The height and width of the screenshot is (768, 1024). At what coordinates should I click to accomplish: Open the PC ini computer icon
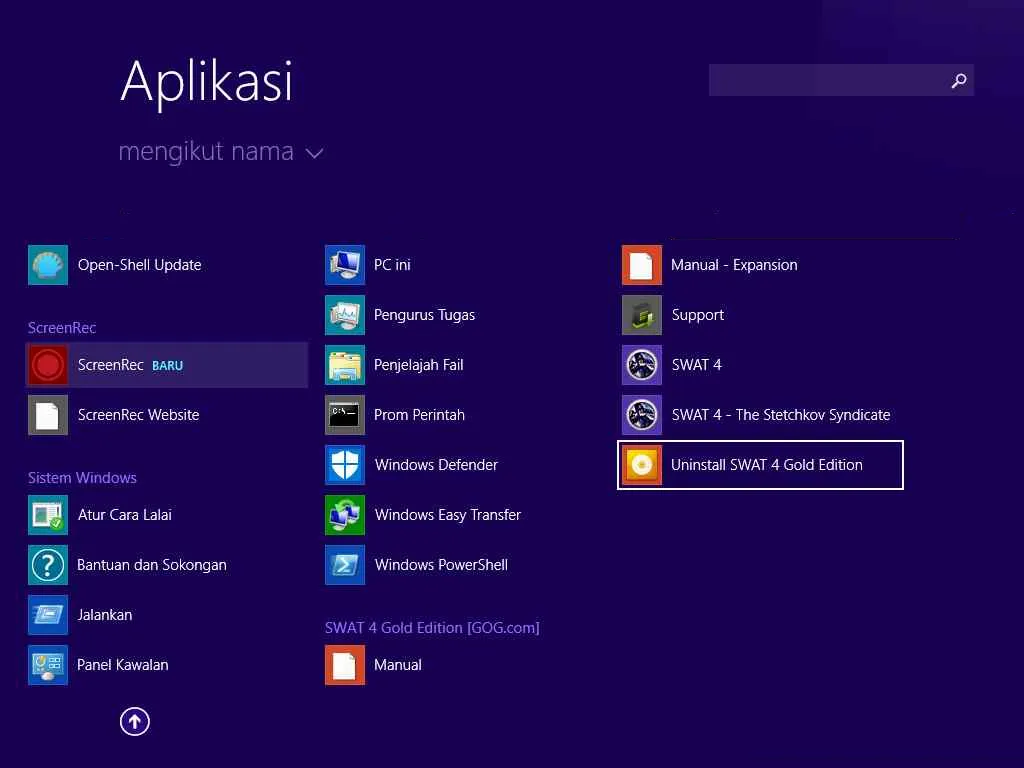345,264
